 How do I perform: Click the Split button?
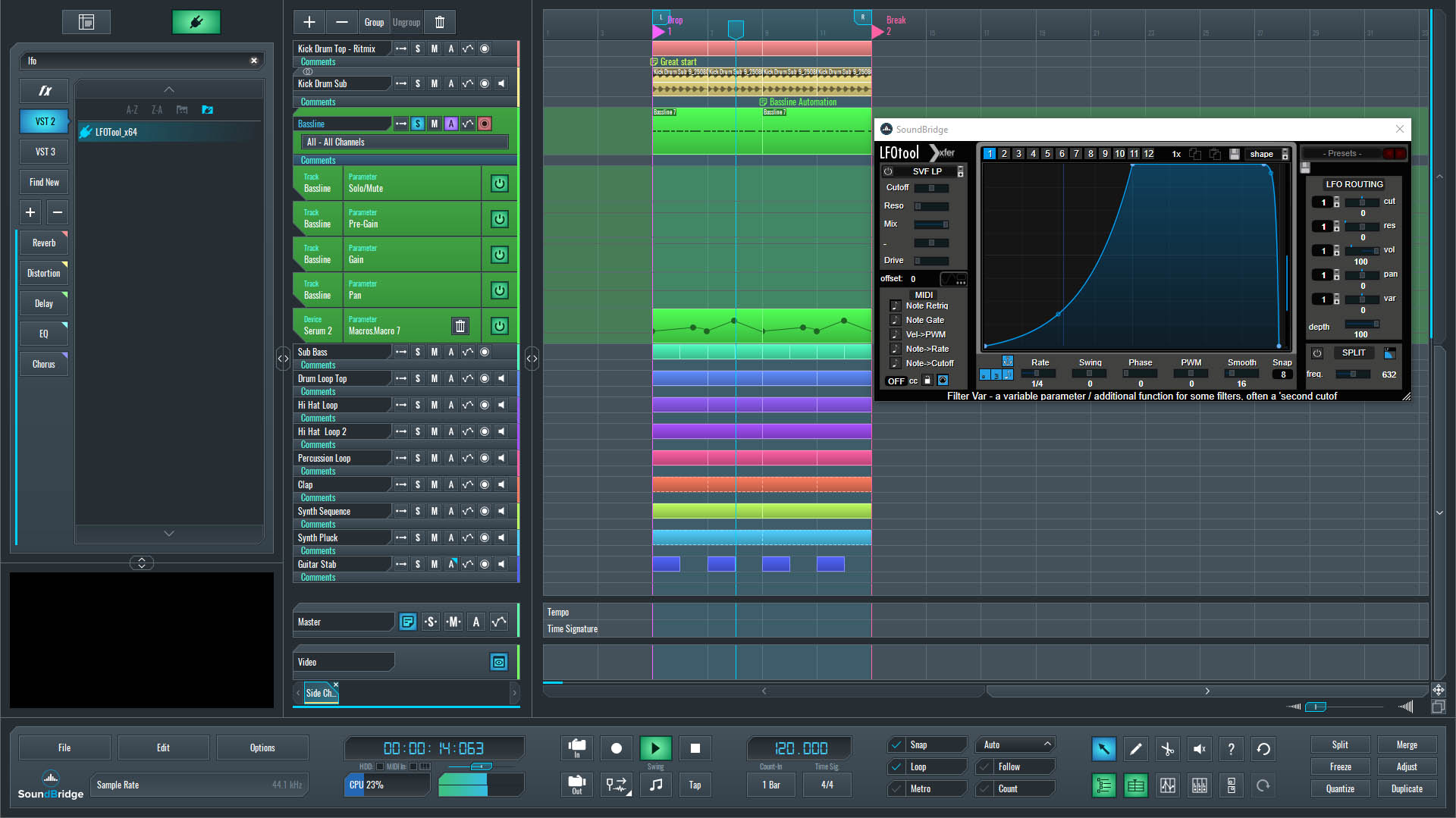point(1340,744)
